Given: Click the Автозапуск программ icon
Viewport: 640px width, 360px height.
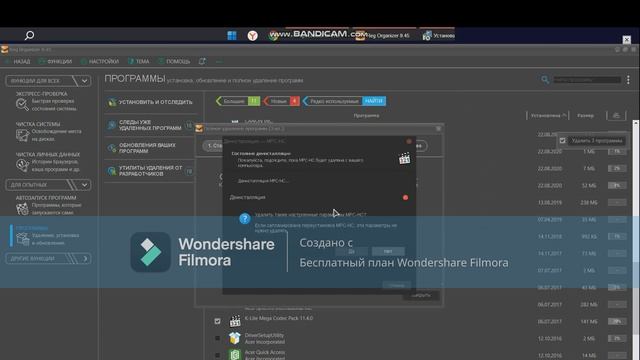Looking at the screenshot, I should (x=22, y=209).
